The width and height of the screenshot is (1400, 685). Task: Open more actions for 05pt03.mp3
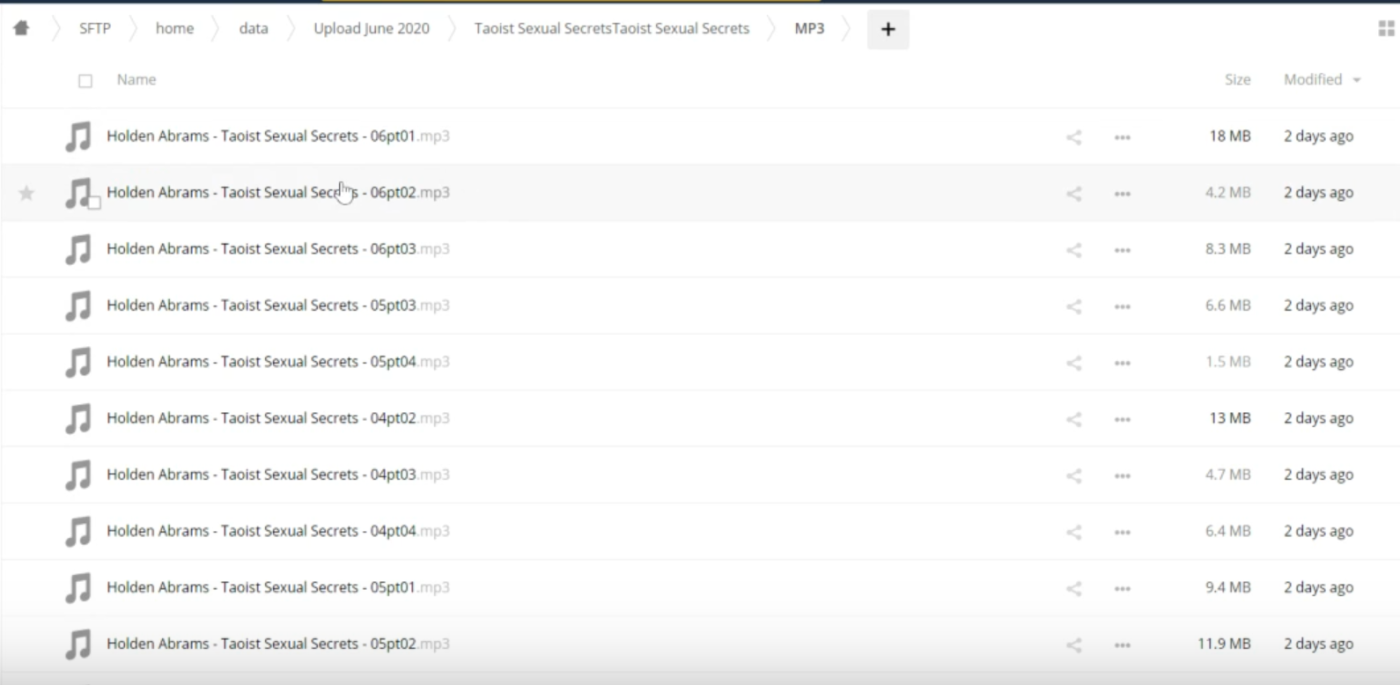(1122, 306)
